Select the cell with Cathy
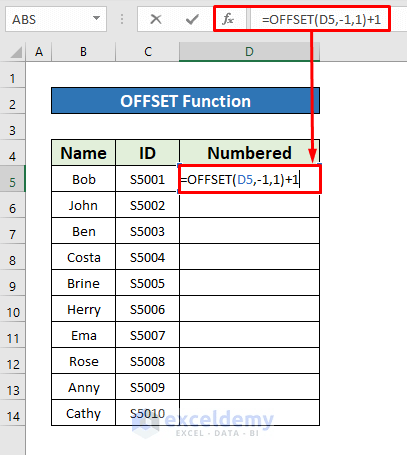Viewport: 407px width, 455px height. click(83, 413)
